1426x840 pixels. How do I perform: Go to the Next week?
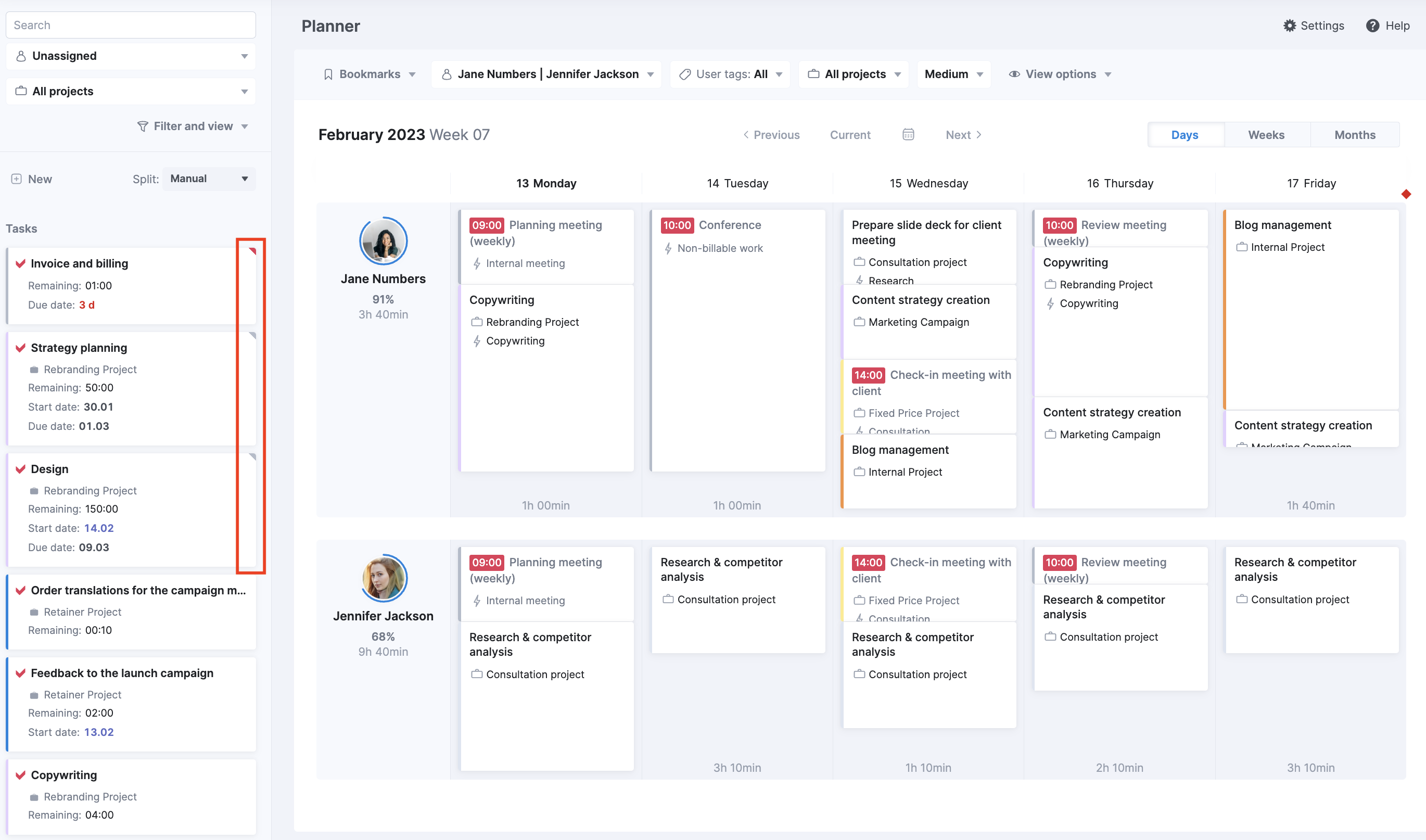click(964, 135)
